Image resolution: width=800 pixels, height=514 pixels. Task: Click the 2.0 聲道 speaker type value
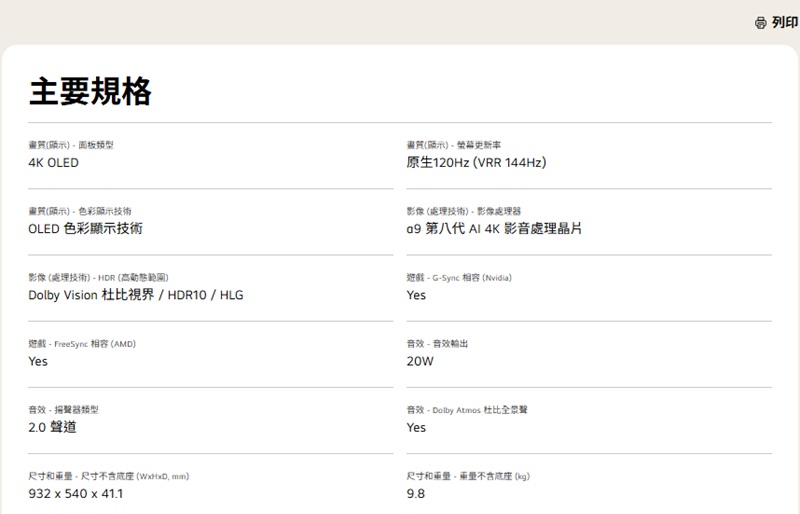tap(52, 427)
